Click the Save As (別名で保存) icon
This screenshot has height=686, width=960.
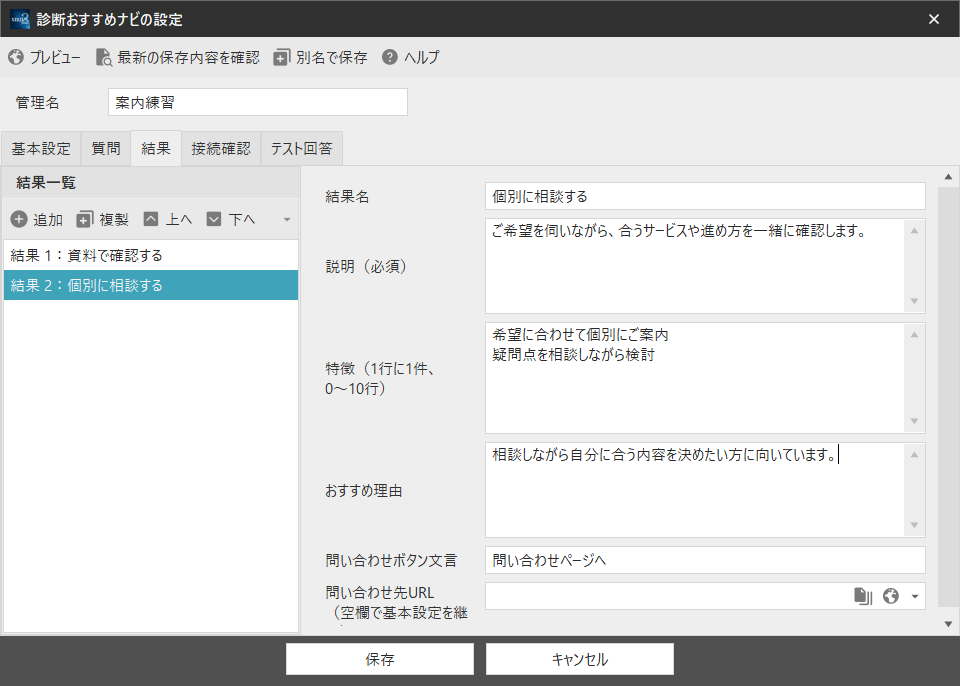(x=282, y=58)
